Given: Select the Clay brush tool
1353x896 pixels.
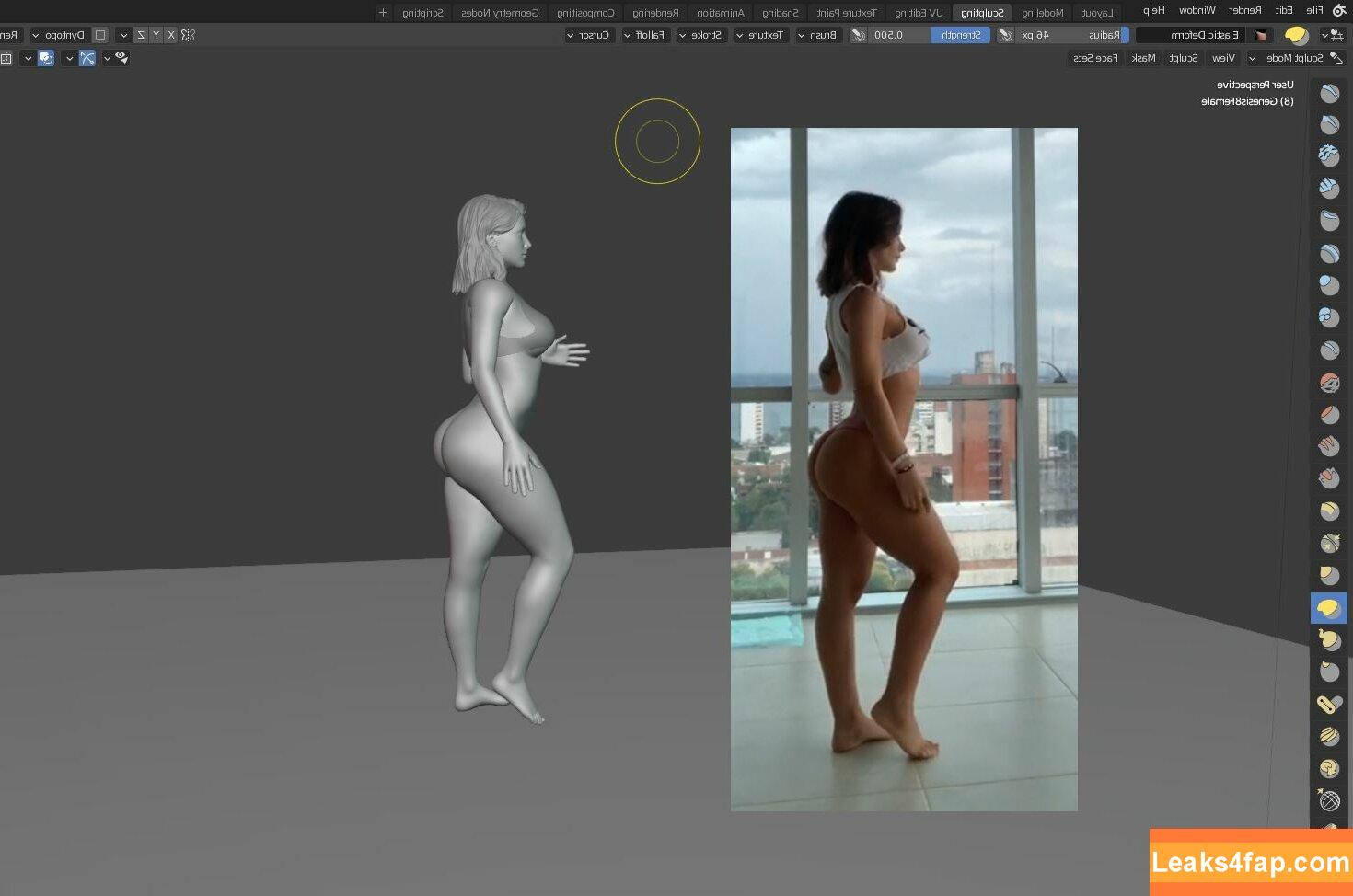Looking at the screenshot, I should click(1329, 155).
